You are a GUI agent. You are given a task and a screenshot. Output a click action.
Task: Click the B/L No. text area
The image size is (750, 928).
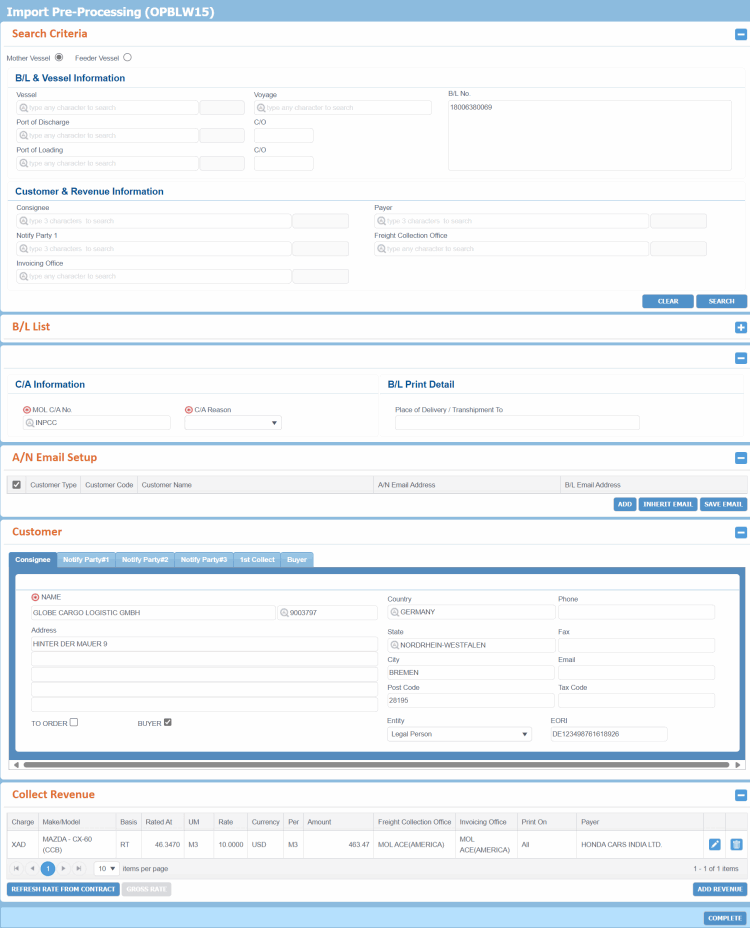[x=590, y=136]
